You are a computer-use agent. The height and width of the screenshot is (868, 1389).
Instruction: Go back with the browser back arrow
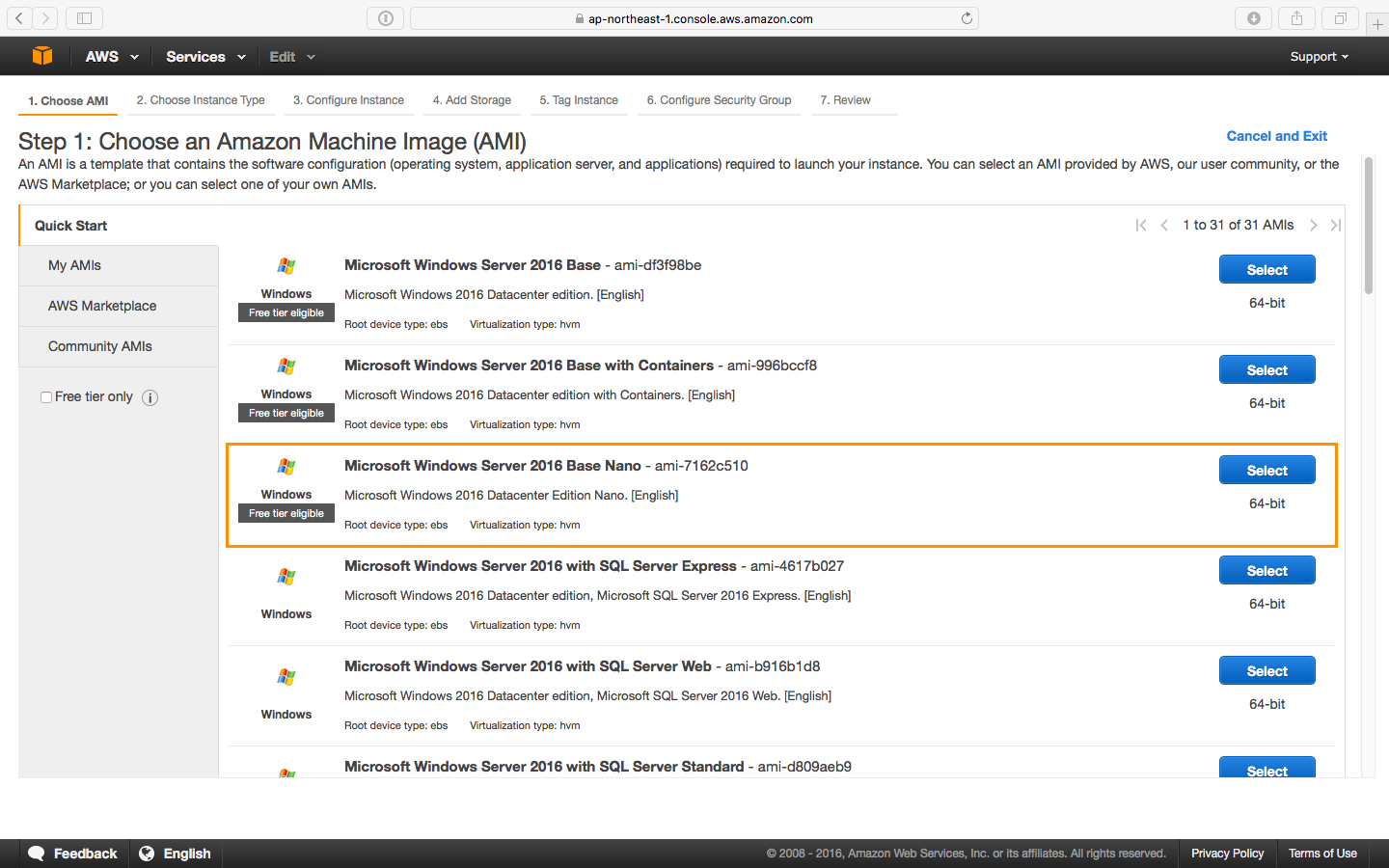[19, 18]
